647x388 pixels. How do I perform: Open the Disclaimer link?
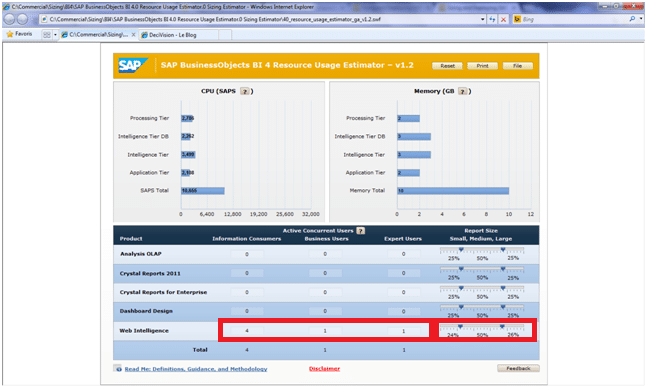point(324,369)
